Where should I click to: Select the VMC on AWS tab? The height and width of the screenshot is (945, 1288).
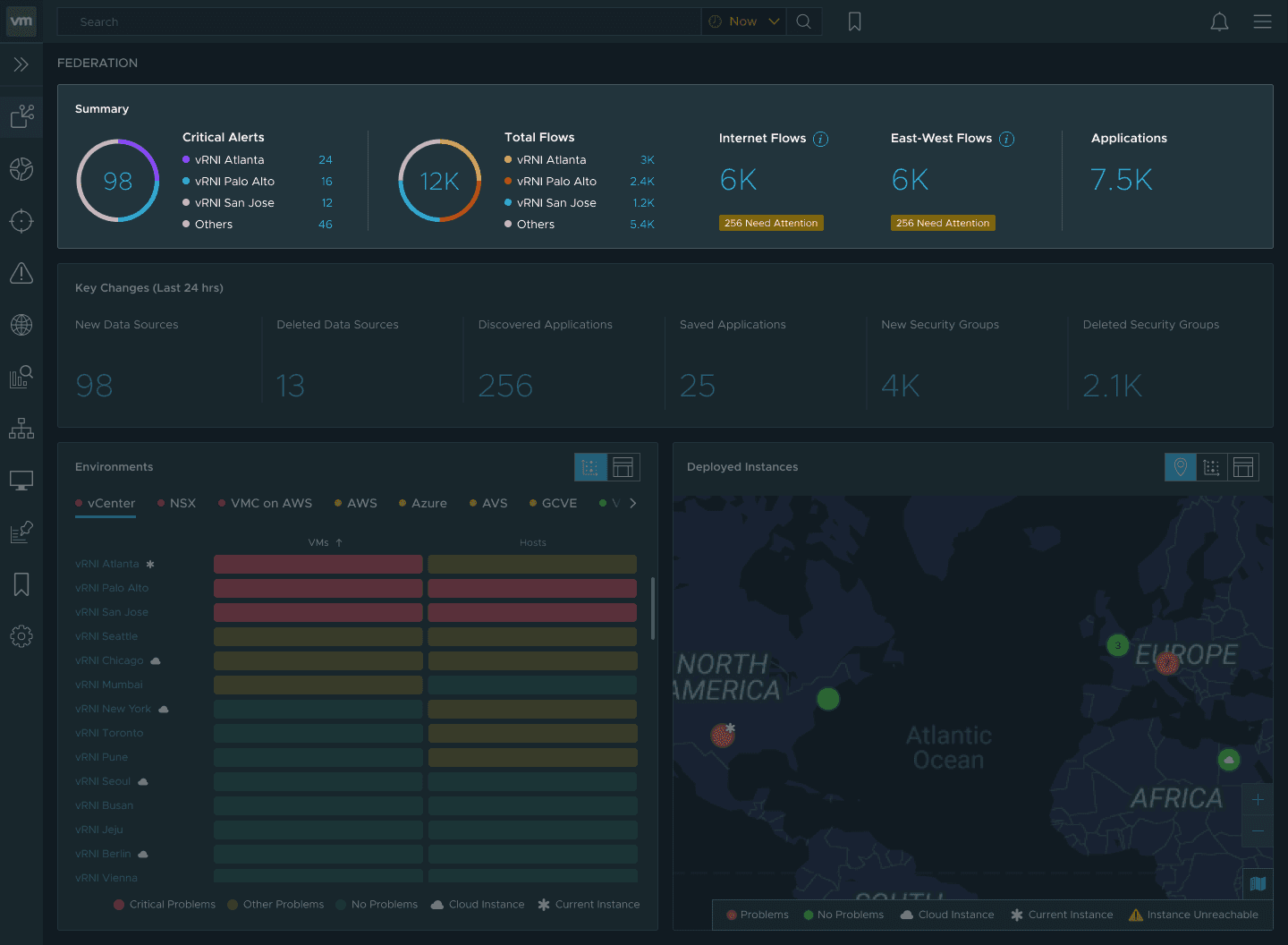pyautogui.click(x=265, y=504)
